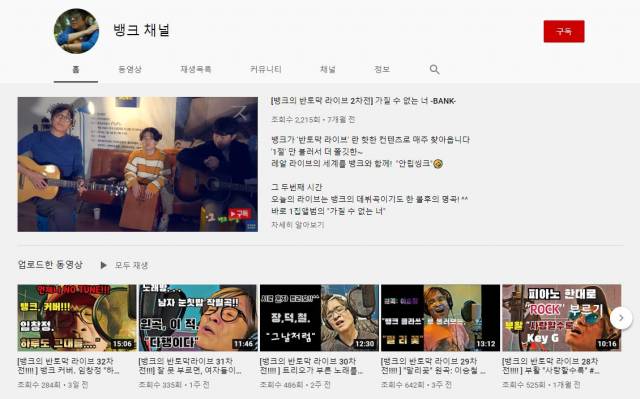This screenshot has width=640, height=399.
Task: Click the 조회수 335회 • 1주 전 text
Action: [x=174, y=385]
